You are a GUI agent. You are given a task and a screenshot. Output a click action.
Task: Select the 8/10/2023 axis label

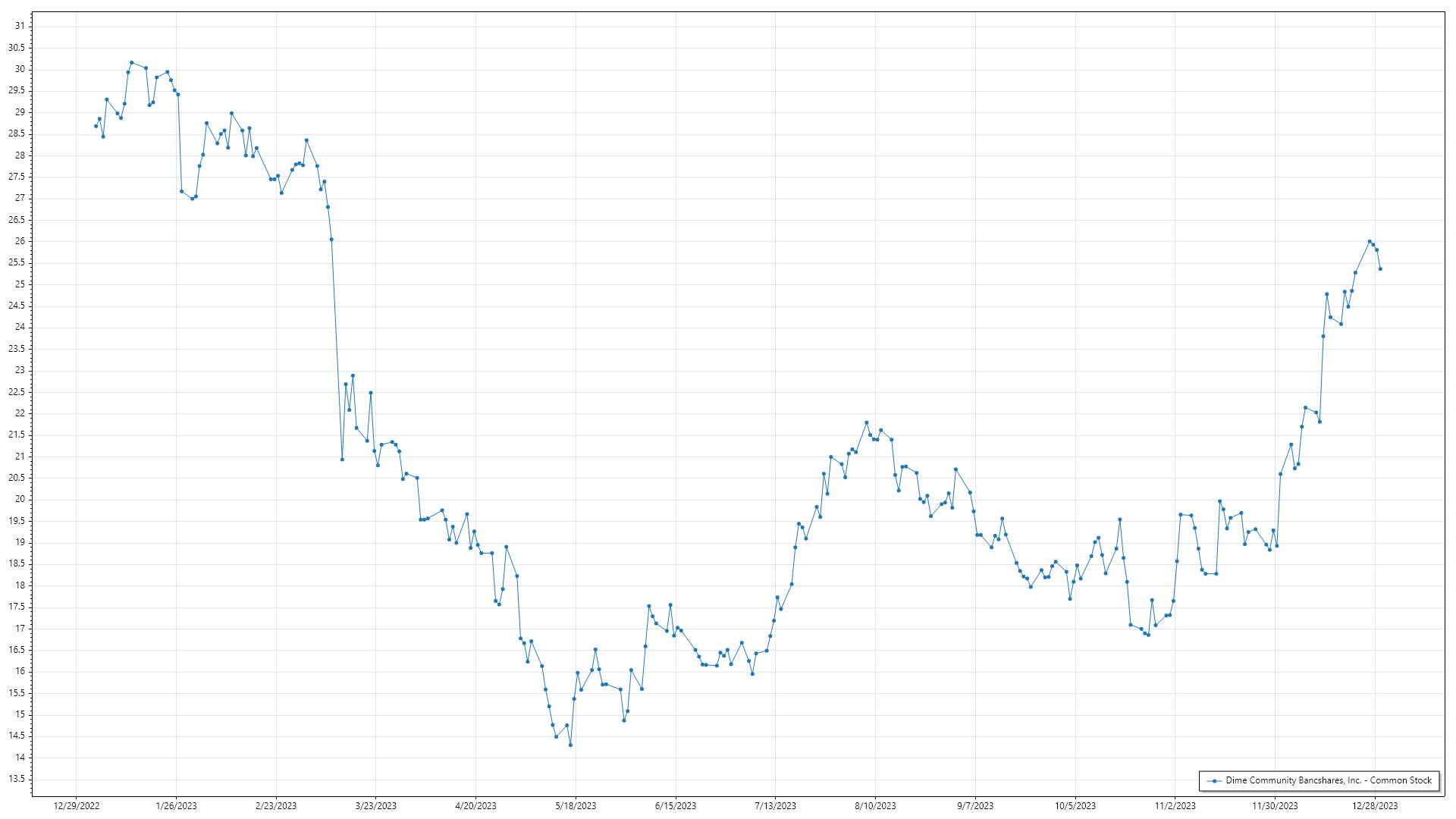click(x=875, y=805)
